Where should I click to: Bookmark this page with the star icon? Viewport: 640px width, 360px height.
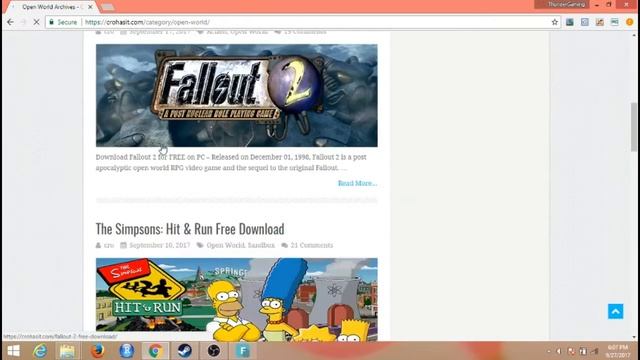[x=554, y=22]
